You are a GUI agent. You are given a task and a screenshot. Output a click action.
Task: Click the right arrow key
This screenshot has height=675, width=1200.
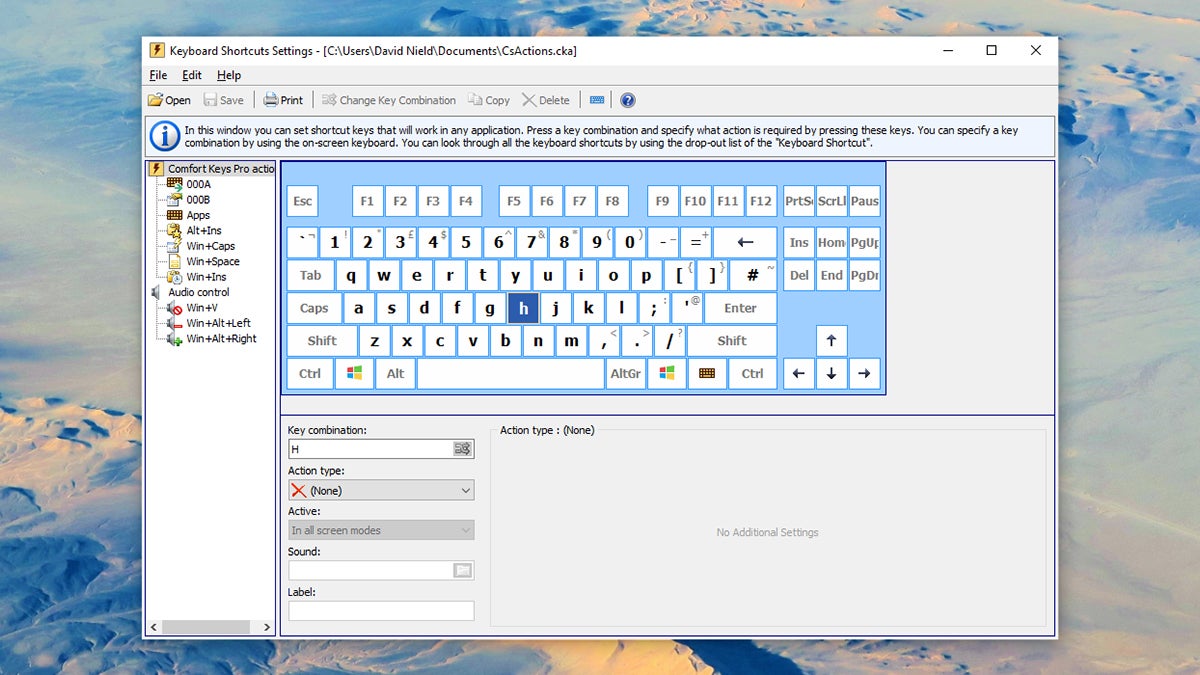coord(864,373)
